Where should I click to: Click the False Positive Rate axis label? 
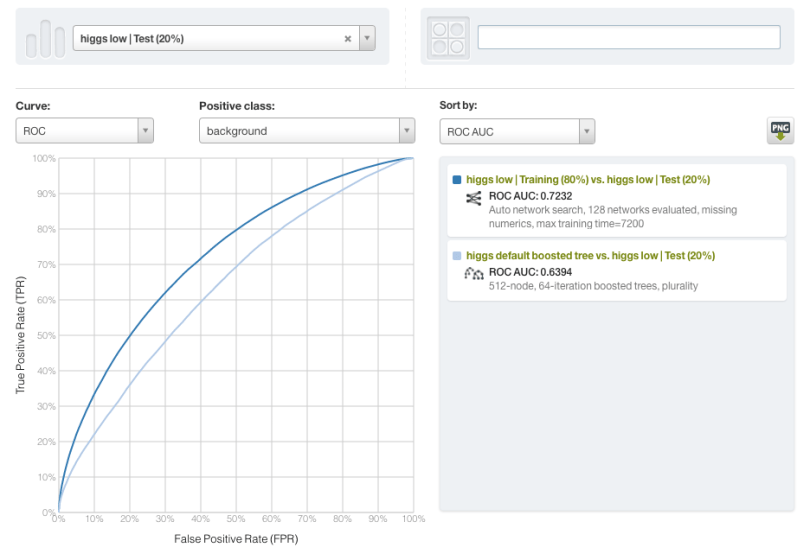tap(235, 539)
